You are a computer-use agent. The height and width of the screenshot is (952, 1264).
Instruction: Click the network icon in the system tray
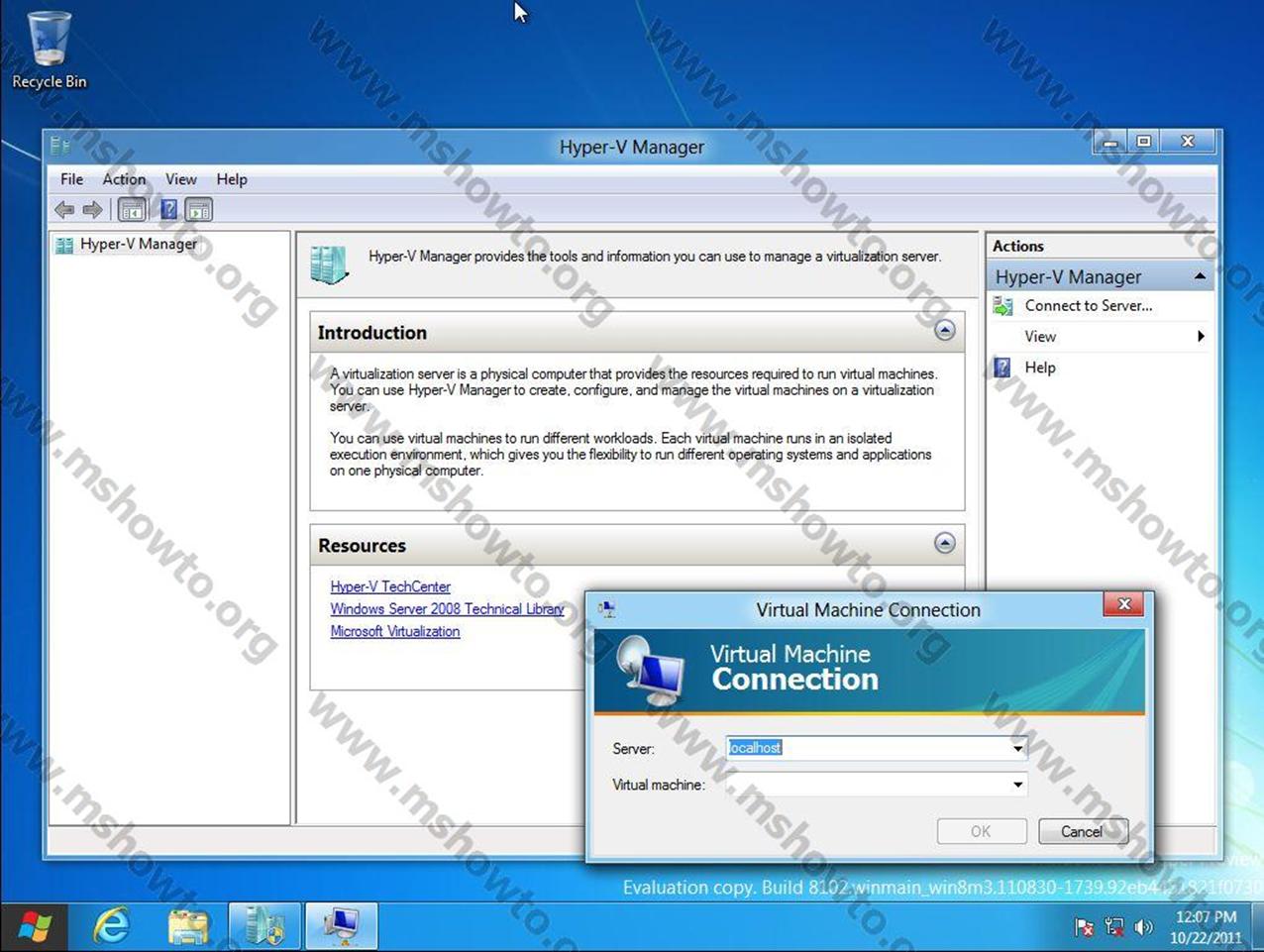click(1114, 927)
